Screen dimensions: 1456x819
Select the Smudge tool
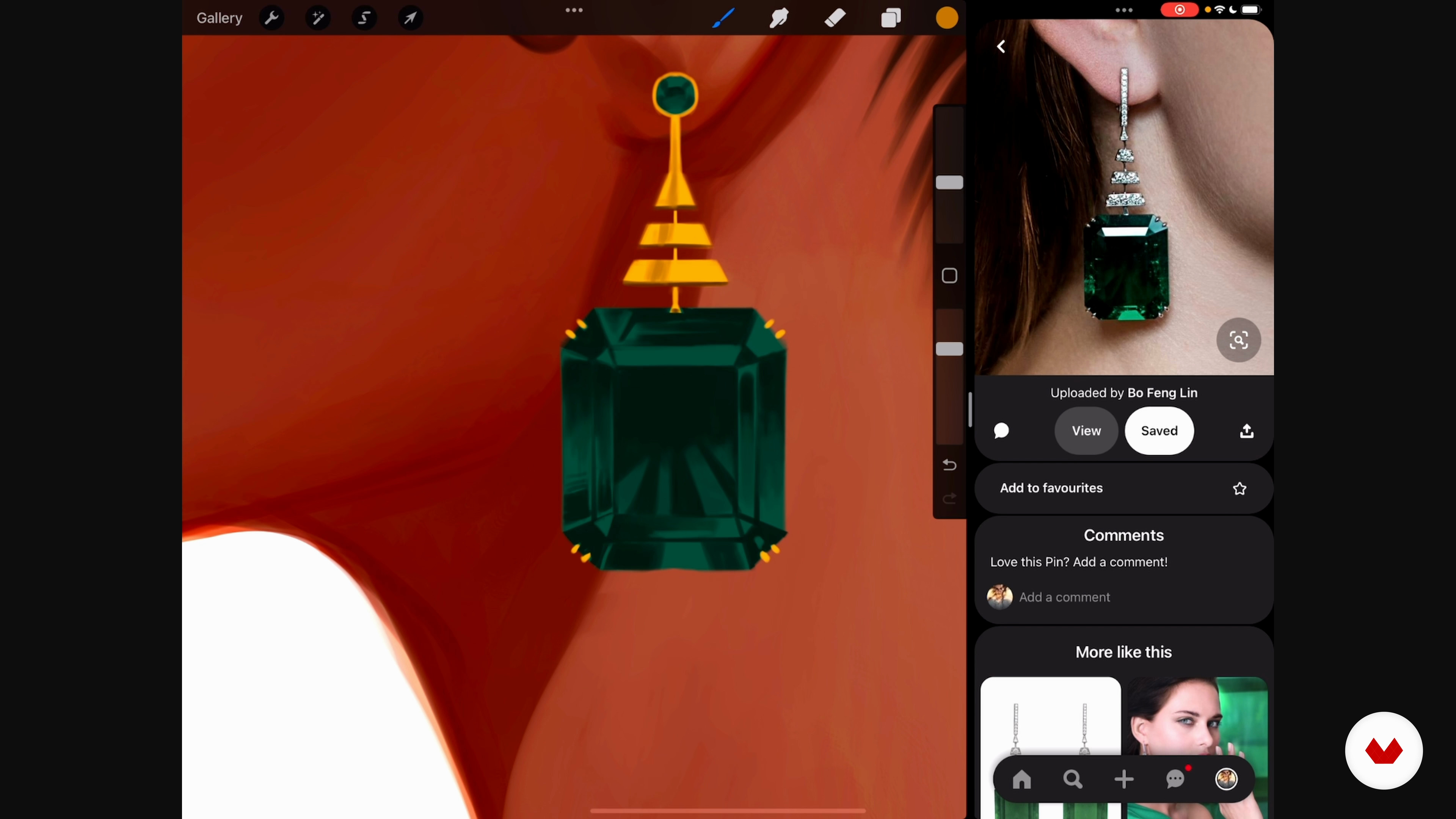(779, 18)
